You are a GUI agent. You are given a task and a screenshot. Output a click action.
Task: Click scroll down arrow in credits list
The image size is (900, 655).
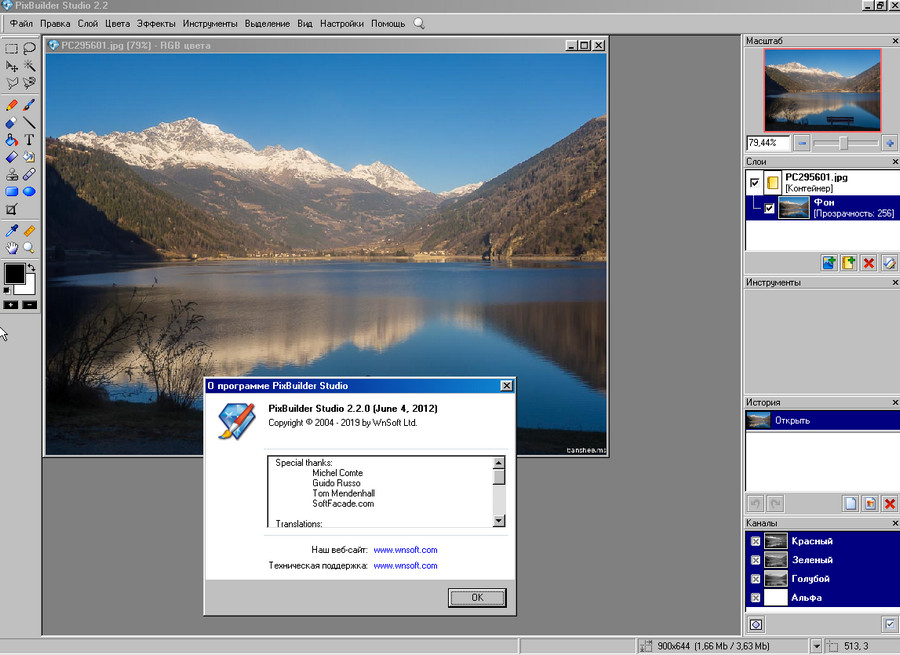coord(499,521)
